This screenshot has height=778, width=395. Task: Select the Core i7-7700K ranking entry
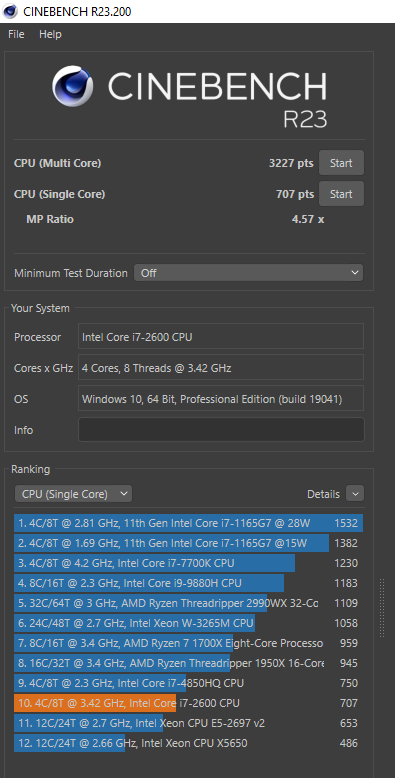coord(189,563)
